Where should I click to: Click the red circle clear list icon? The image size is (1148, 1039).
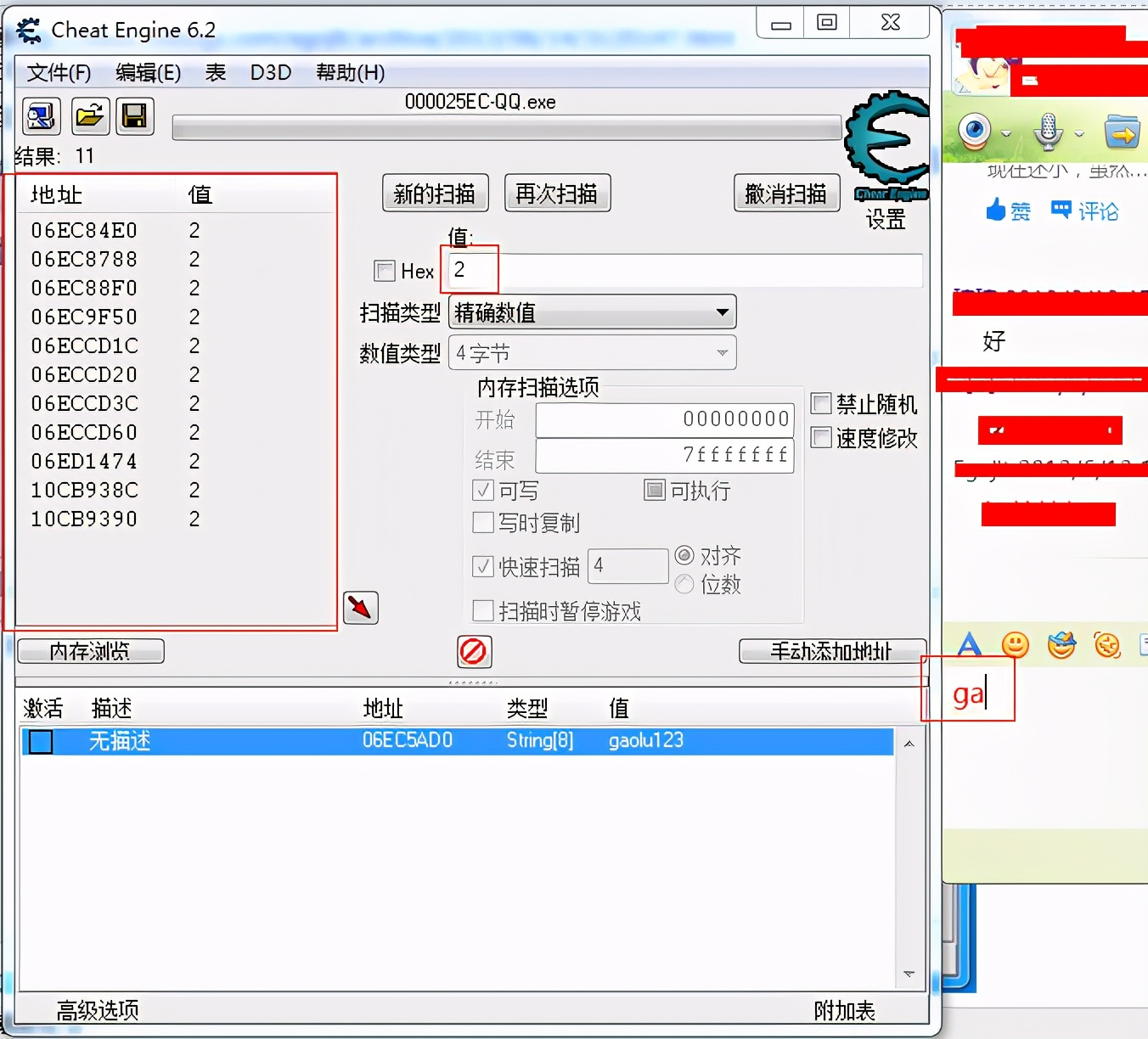click(x=474, y=652)
